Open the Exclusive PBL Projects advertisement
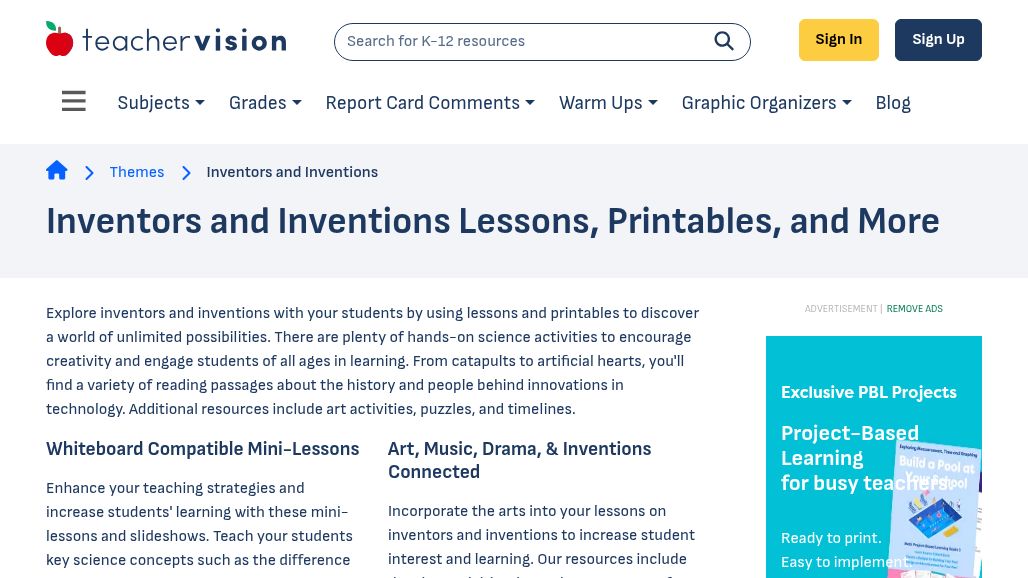 tap(868, 393)
